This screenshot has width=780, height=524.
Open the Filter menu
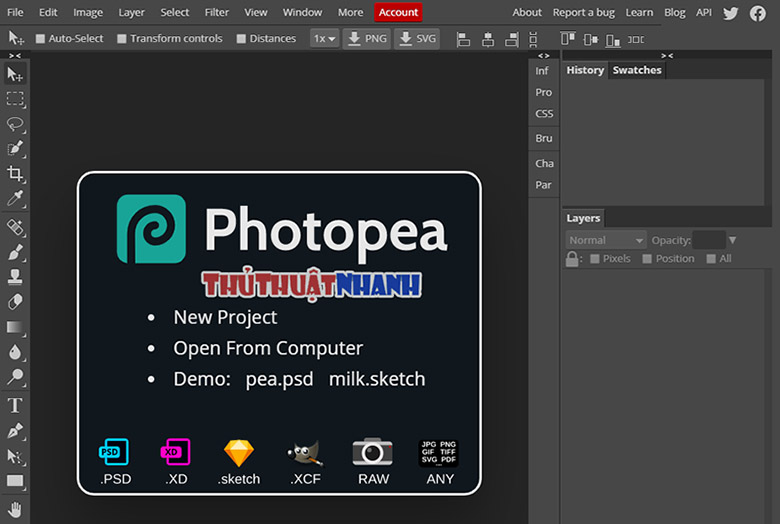pos(217,12)
